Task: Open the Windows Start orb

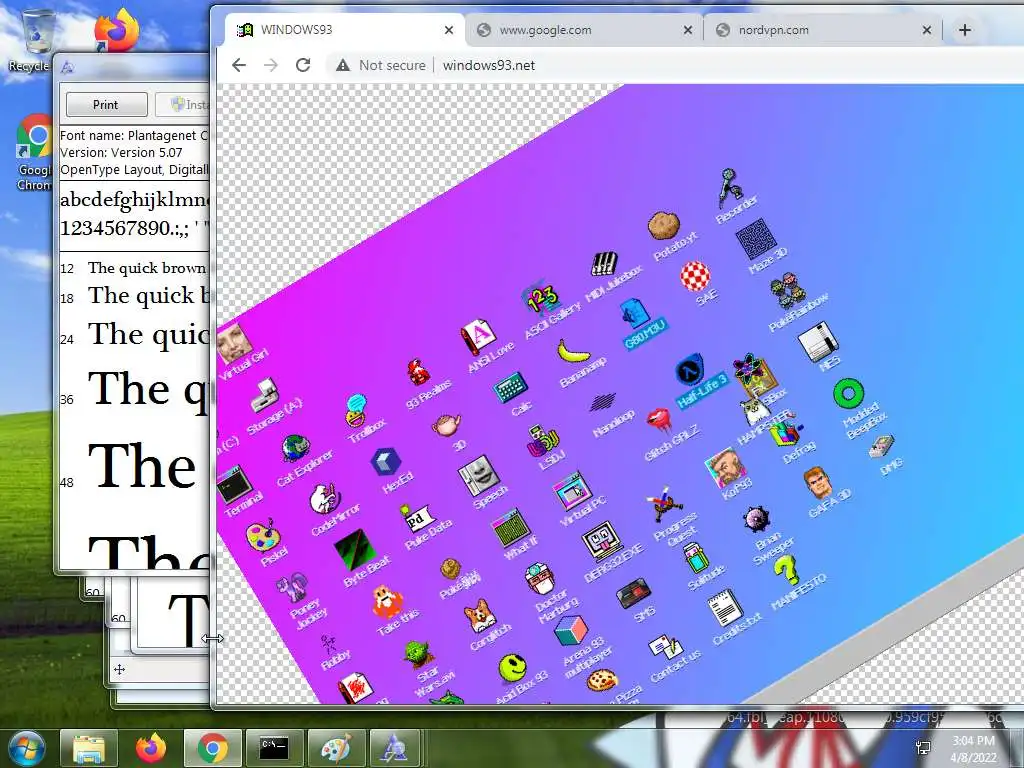Action: [26, 748]
